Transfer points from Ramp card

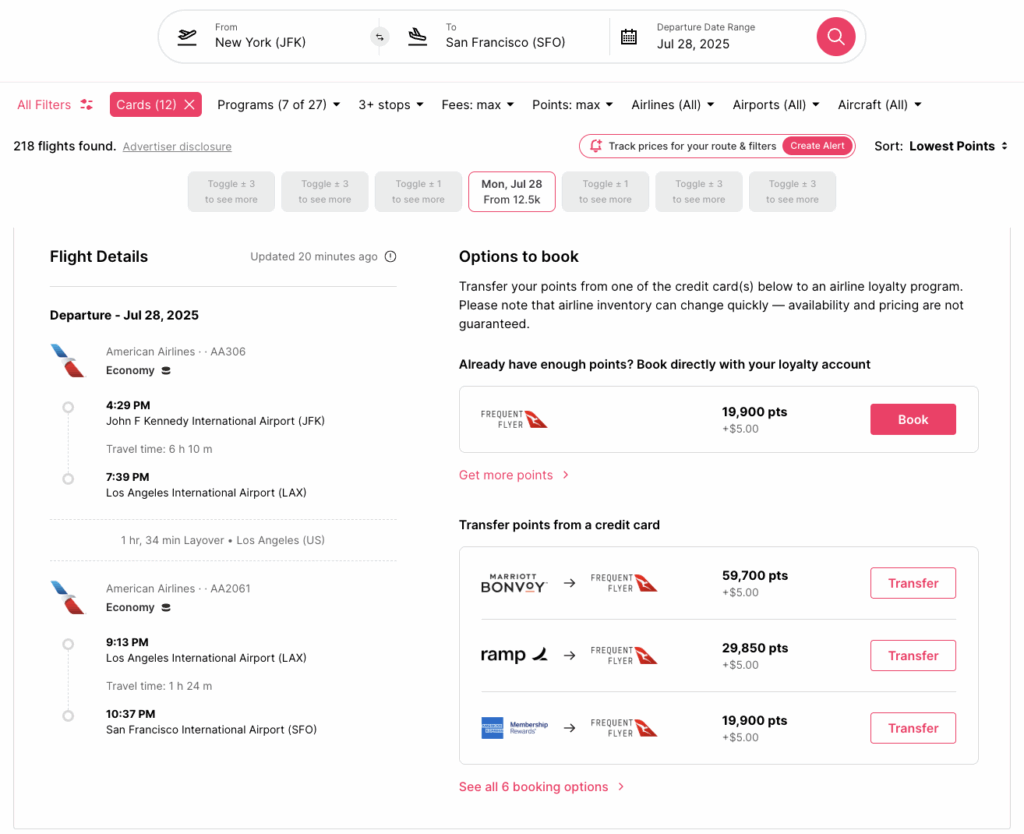click(912, 656)
